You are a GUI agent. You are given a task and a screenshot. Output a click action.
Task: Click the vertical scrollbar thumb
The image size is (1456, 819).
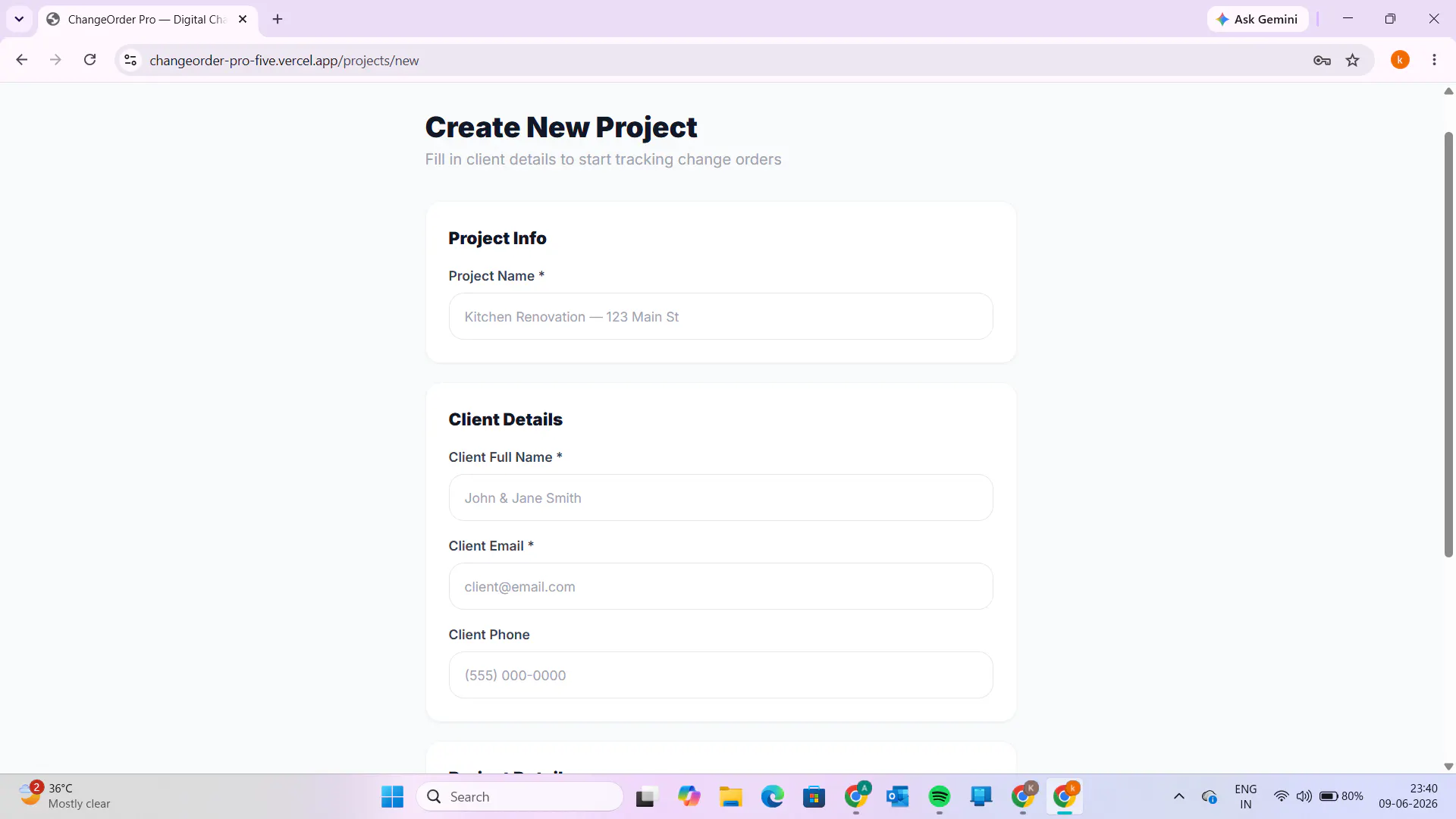click(1448, 344)
